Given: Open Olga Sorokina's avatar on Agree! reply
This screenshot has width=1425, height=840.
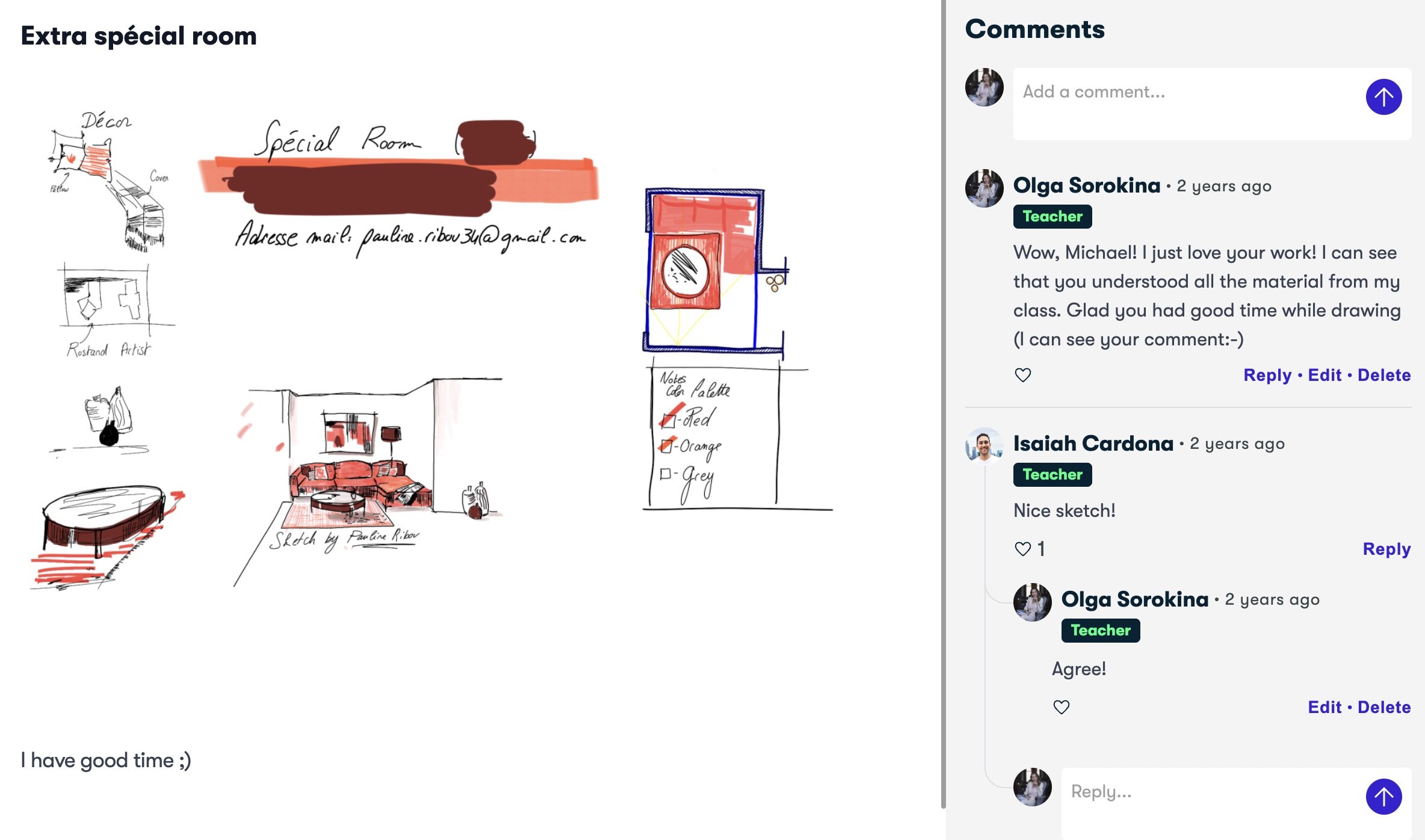Looking at the screenshot, I should tap(1033, 602).
